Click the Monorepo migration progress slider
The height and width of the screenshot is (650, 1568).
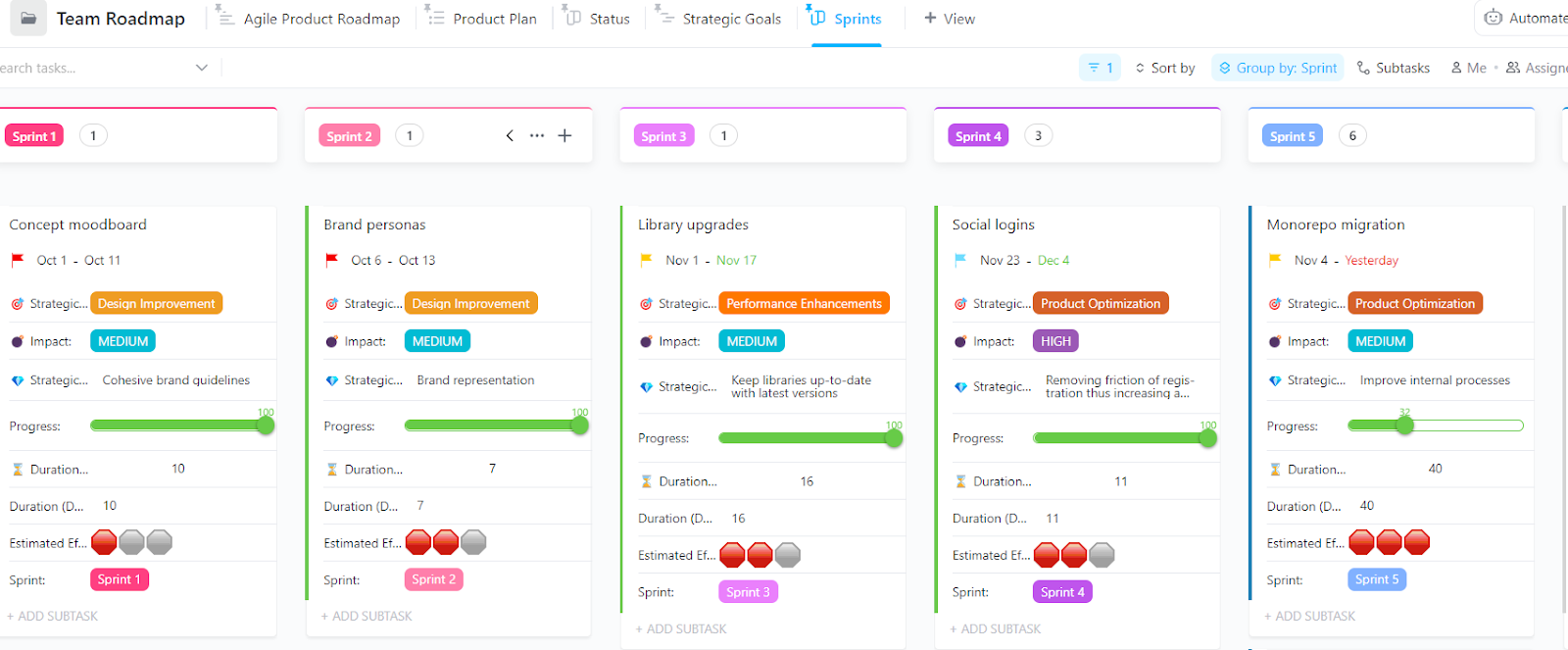point(1435,425)
